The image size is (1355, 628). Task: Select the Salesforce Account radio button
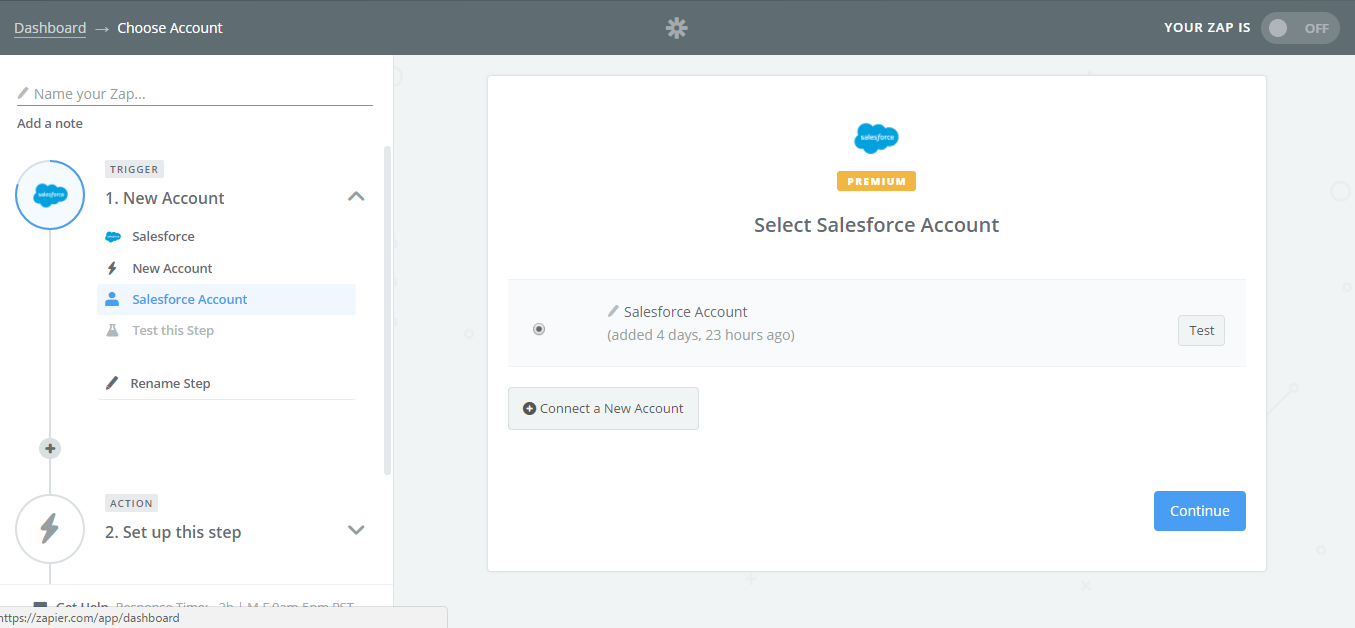click(x=539, y=329)
